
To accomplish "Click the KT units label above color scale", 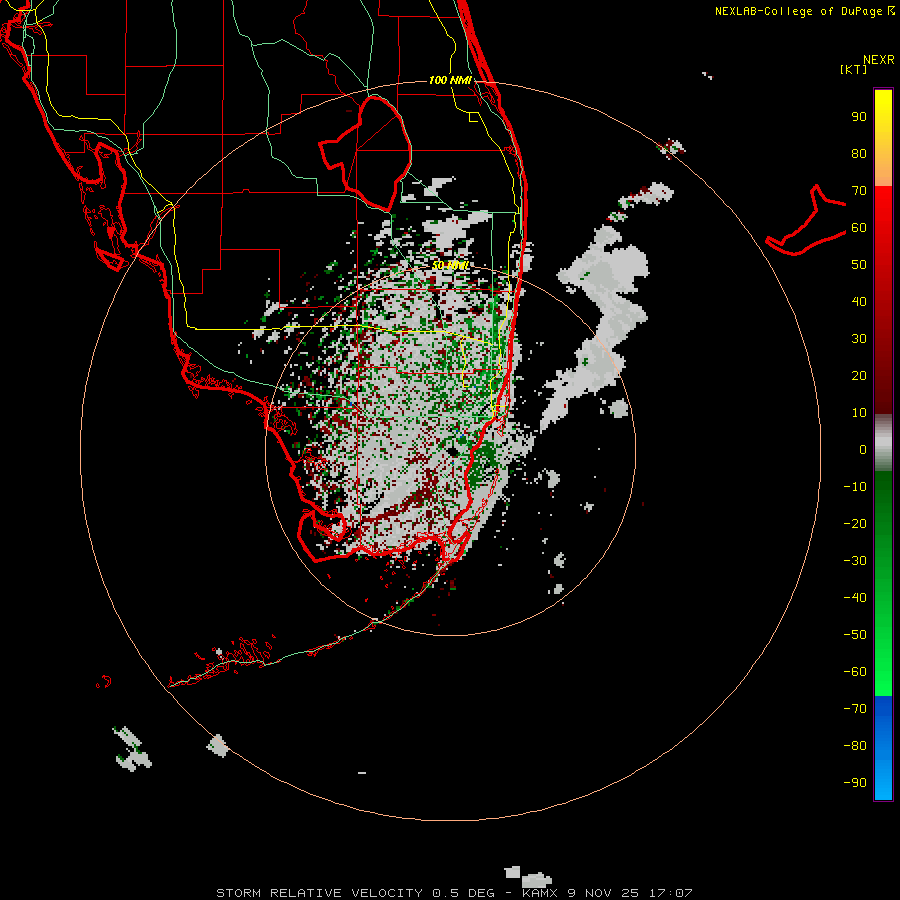I will click(x=854, y=69).
